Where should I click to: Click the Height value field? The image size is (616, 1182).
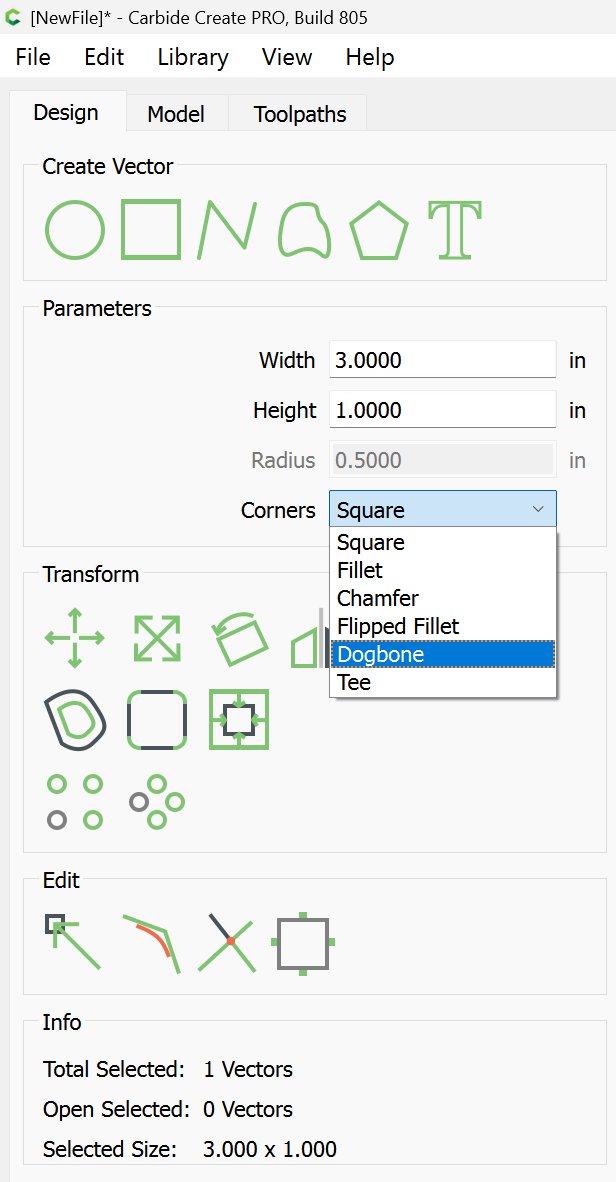click(442, 410)
